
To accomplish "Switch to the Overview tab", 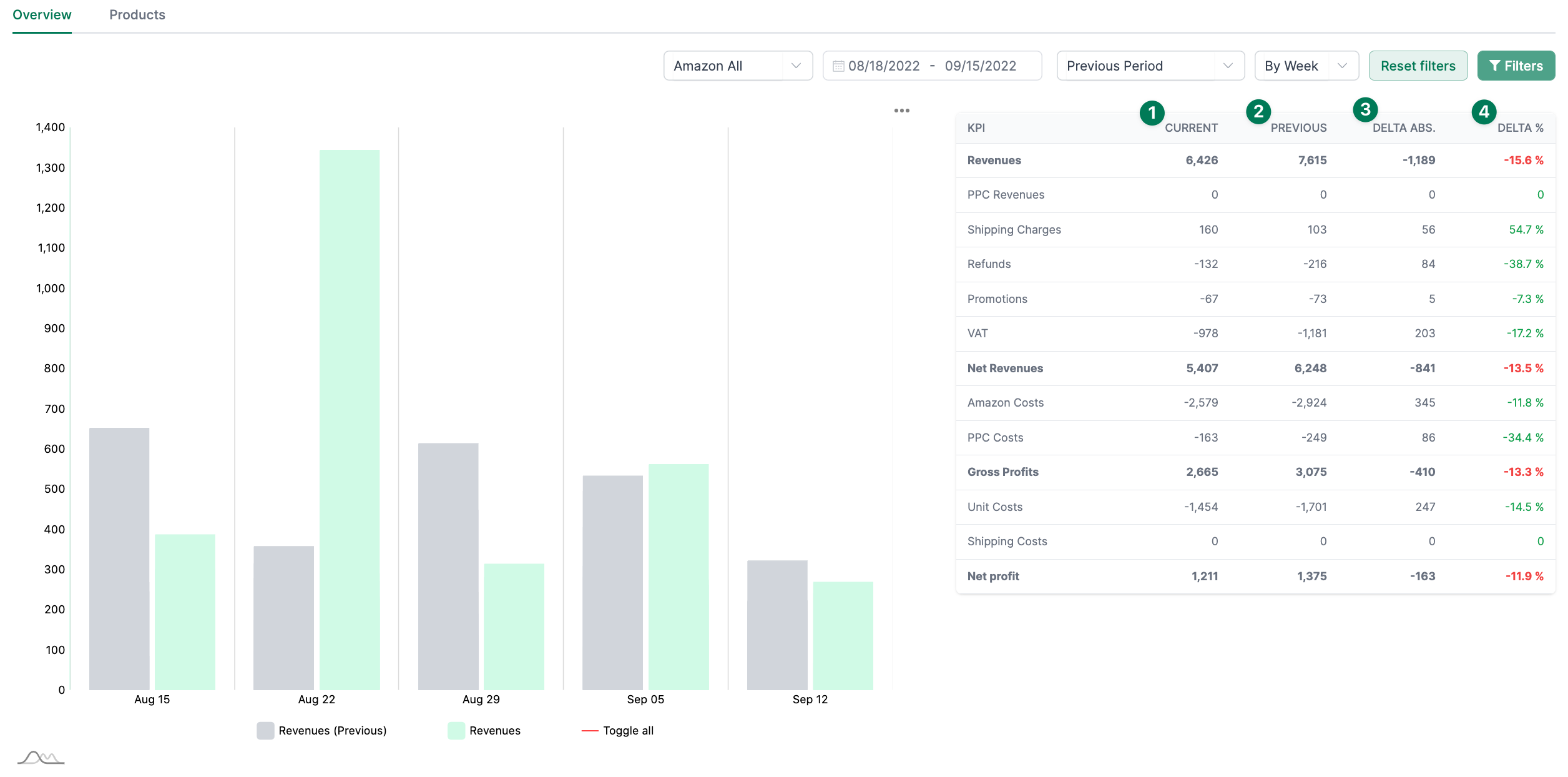I will 42,15.
